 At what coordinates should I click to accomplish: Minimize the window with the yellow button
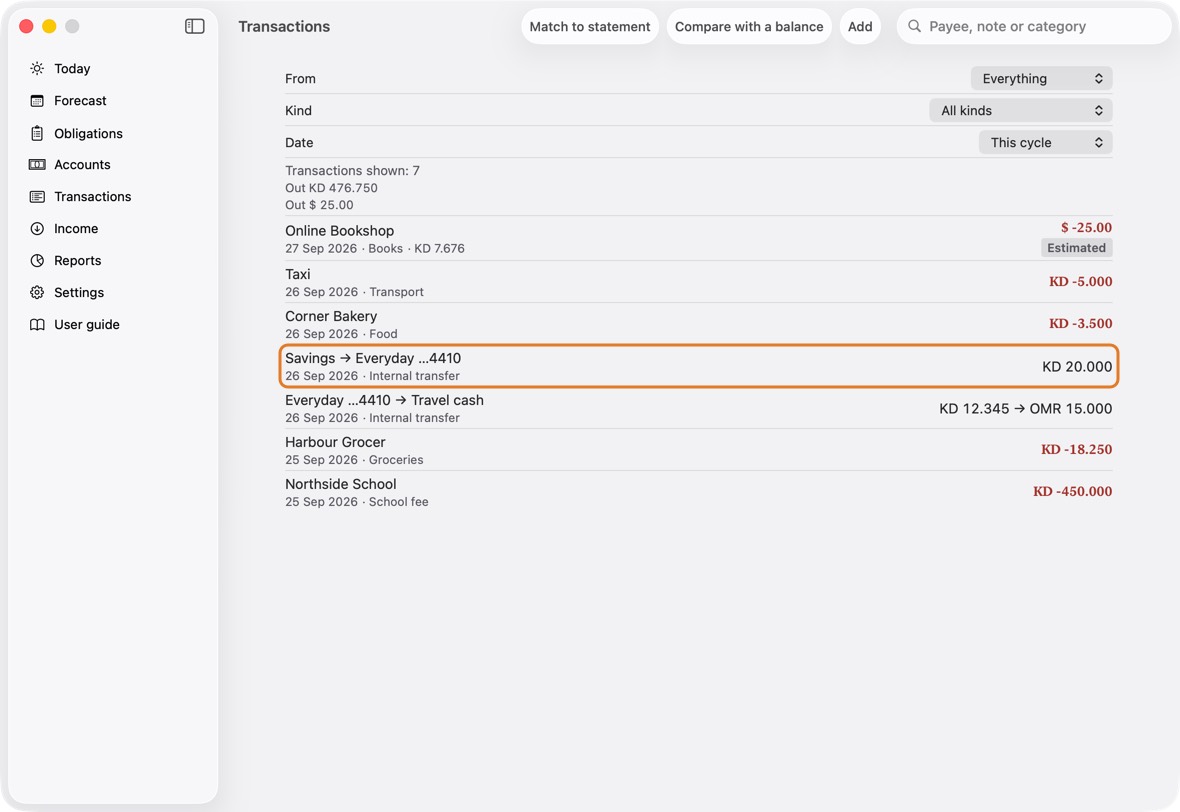(49, 26)
